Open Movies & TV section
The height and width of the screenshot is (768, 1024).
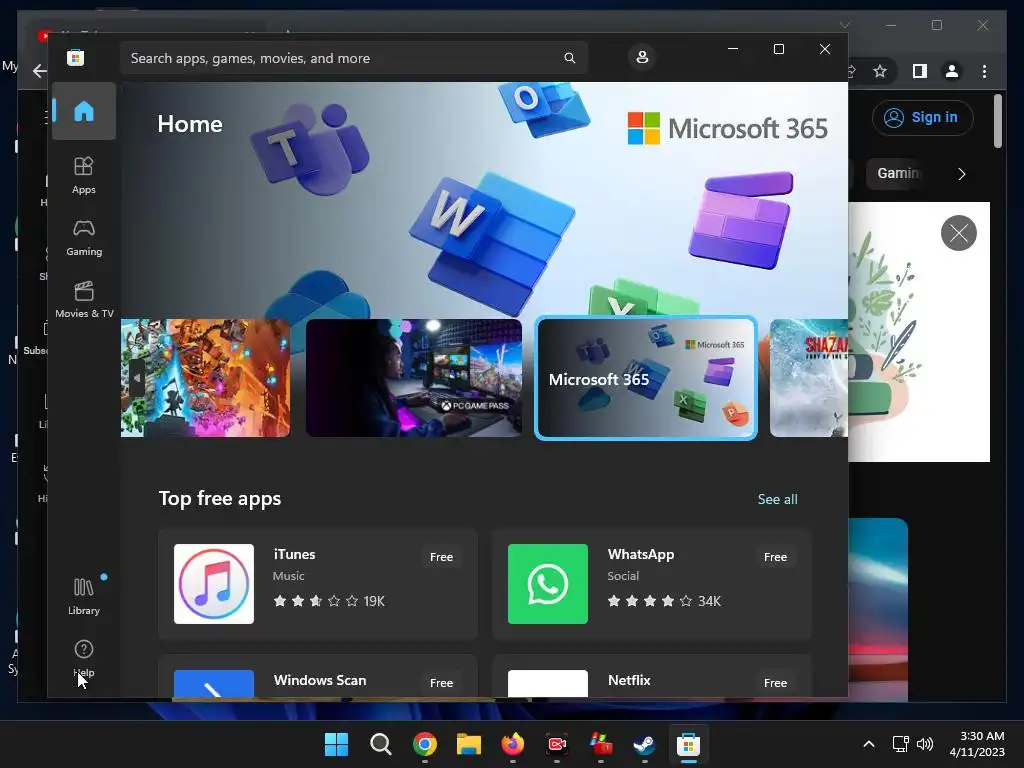point(84,299)
